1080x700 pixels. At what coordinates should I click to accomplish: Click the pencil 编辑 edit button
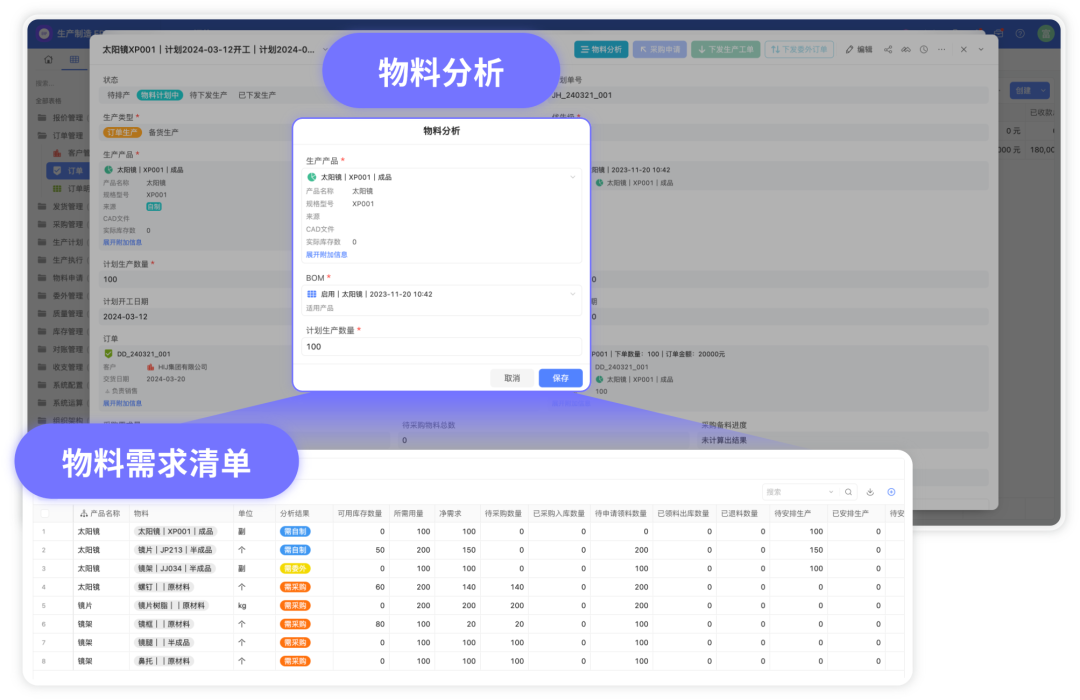(859, 49)
